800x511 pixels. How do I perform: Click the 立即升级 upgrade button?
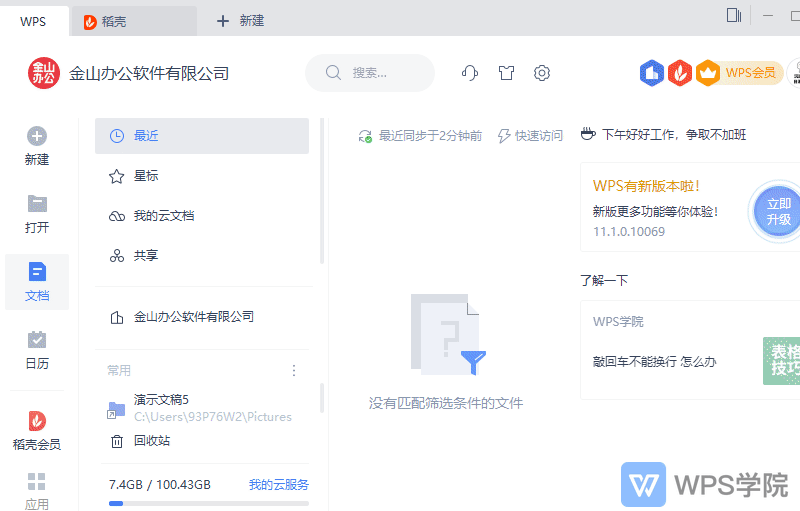(778, 211)
